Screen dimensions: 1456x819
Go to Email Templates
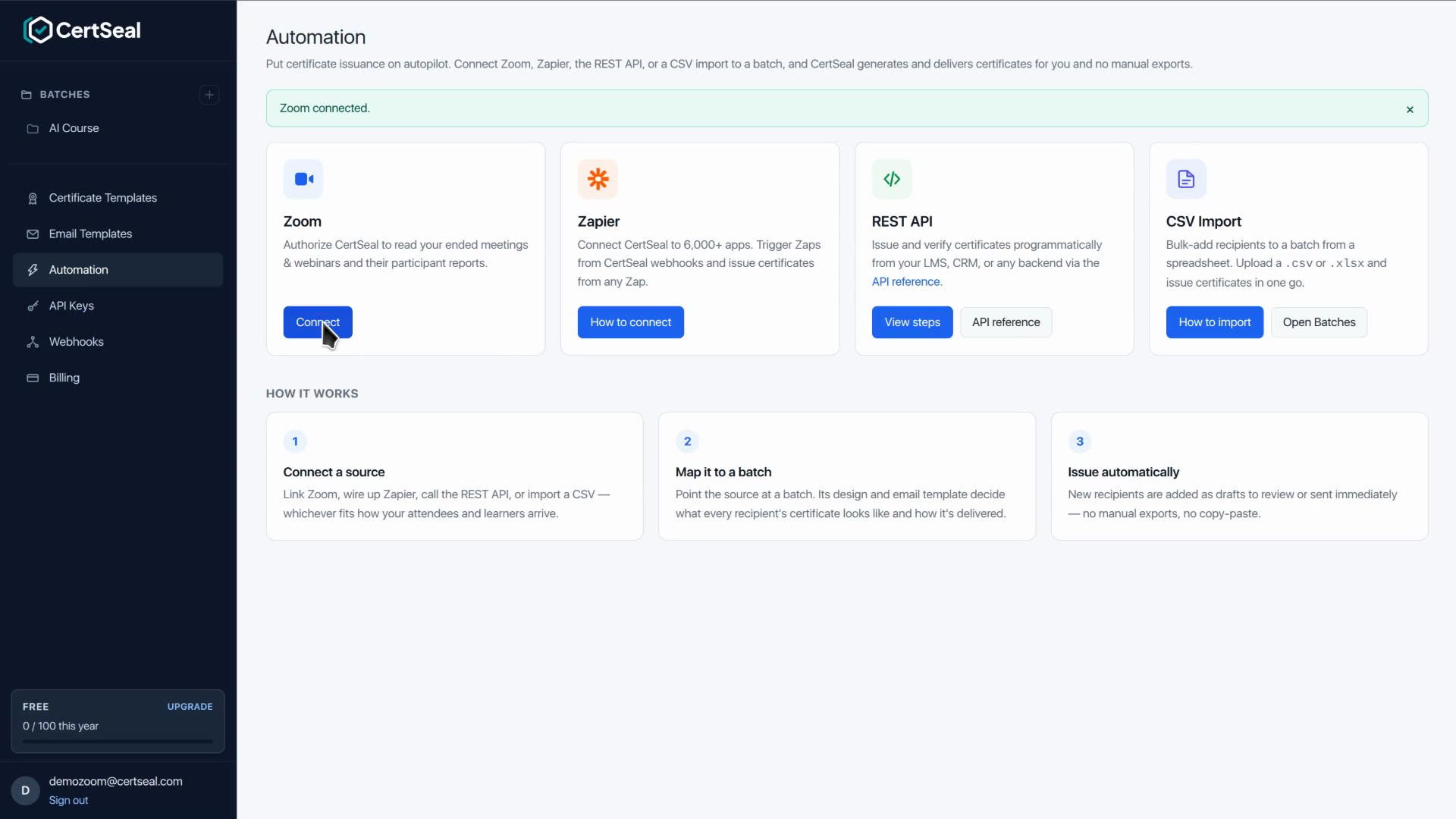(x=118, y=234)
